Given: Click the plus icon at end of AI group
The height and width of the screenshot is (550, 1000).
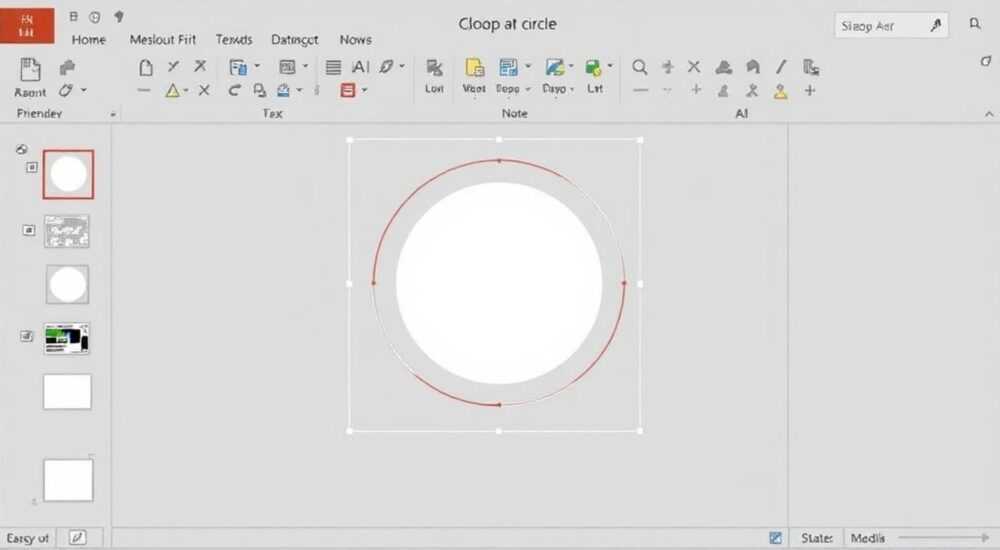Looking at the screenshot, I should tap(810, 91).
